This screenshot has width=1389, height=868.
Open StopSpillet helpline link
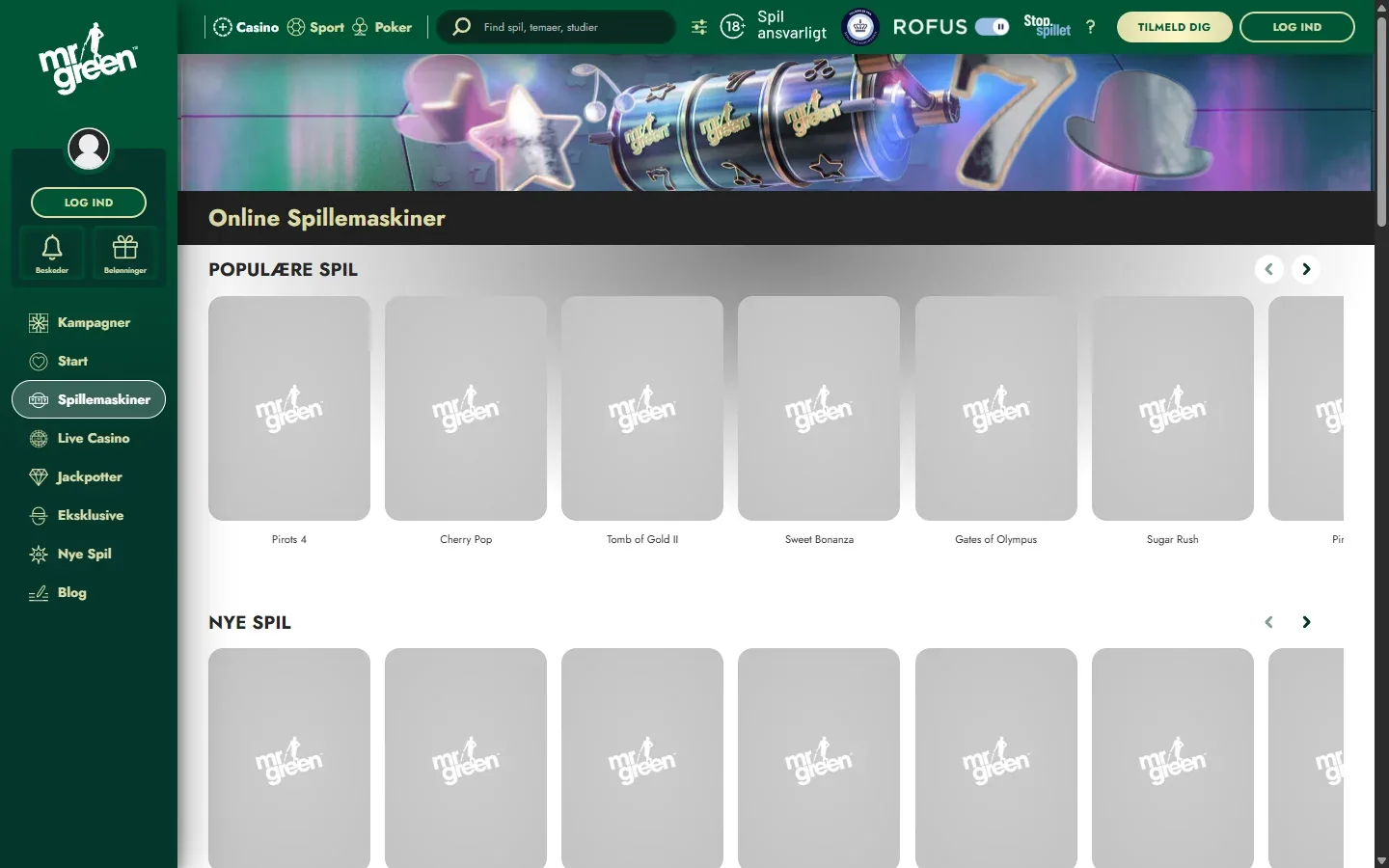pyautogui.click(x=1047, y=26)
